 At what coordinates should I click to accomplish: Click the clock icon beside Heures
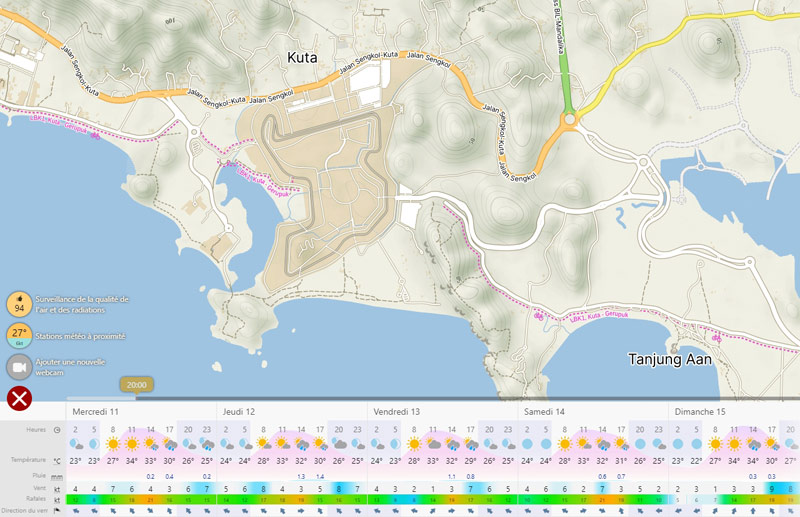pos(57,430)
